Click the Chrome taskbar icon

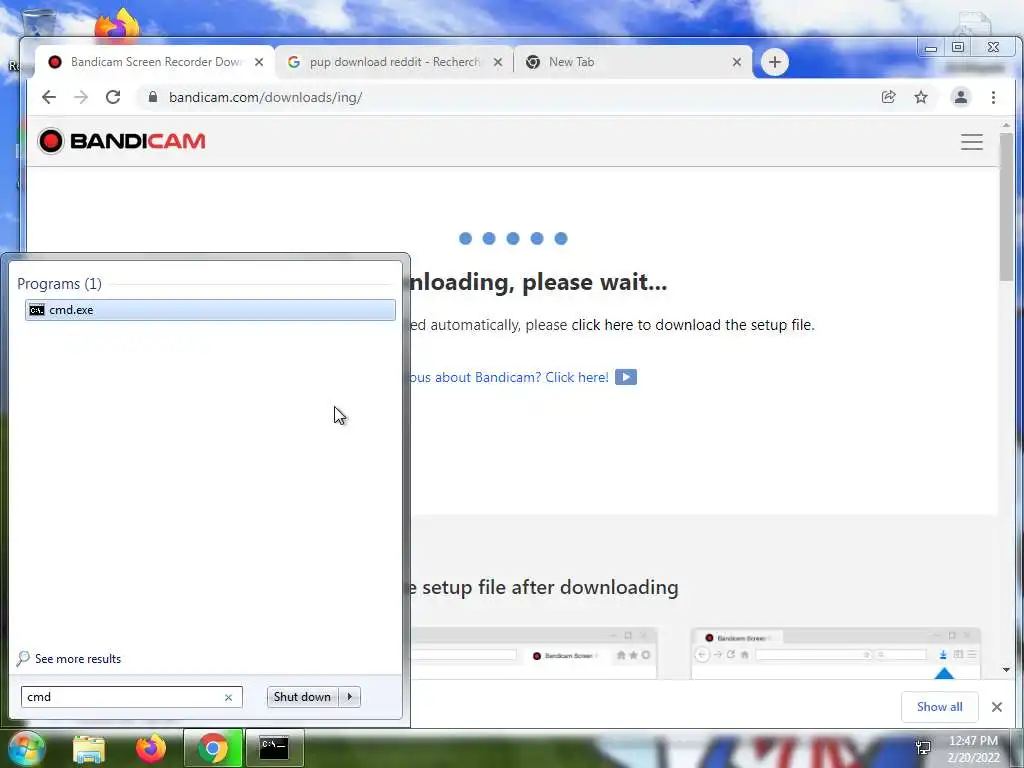(213, 748)
